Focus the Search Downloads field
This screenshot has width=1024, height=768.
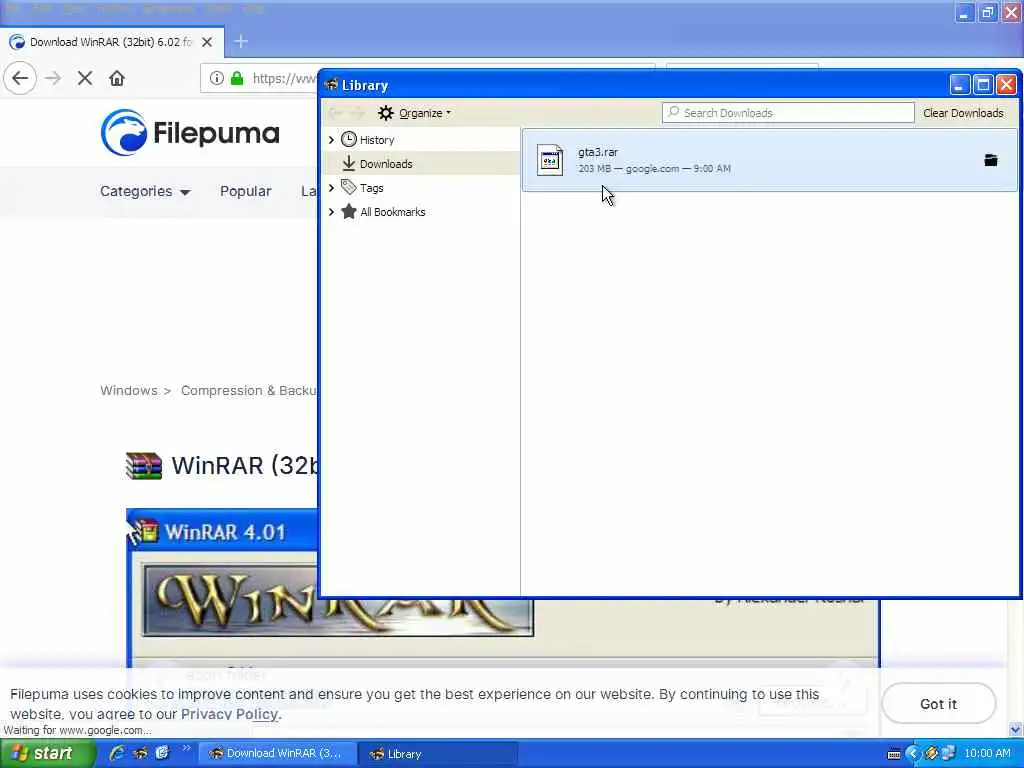[788, 112]
